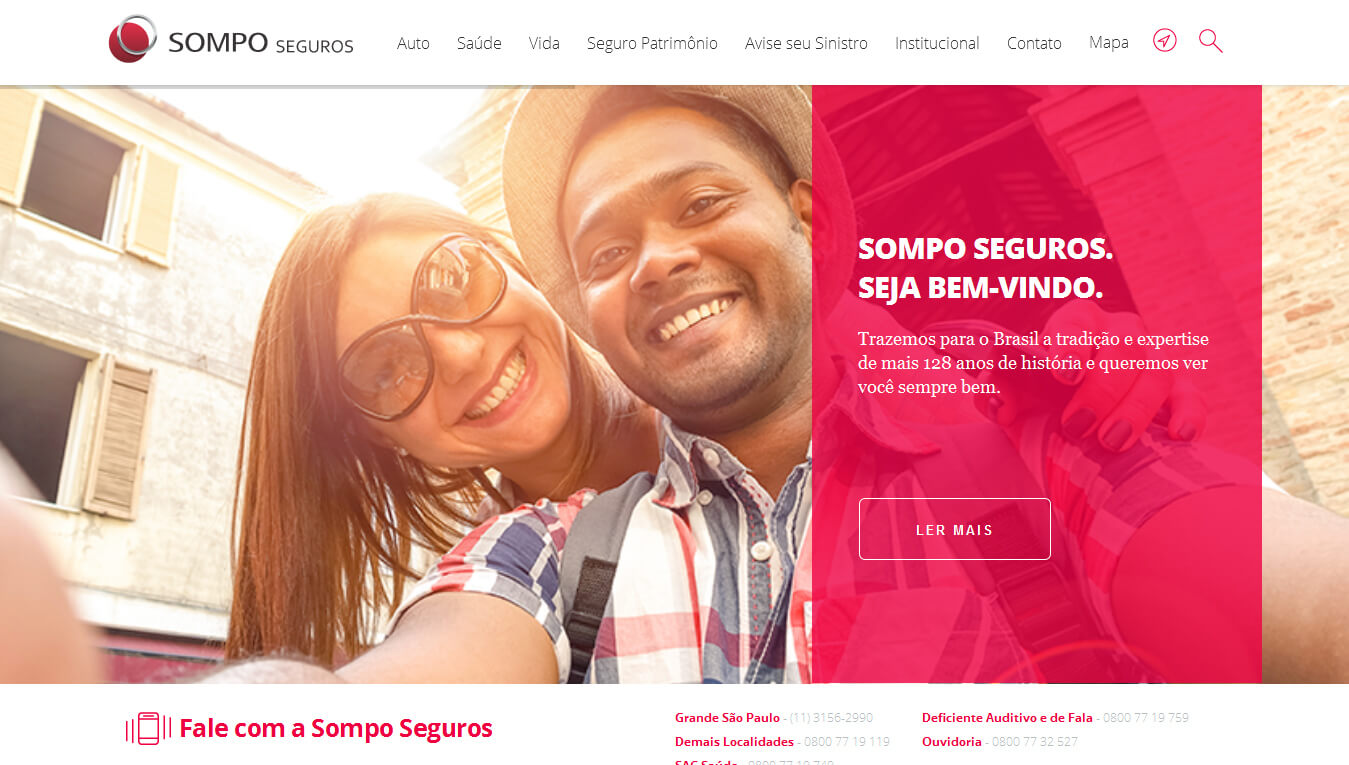Click the Sompo Seguros Seja Bem-Vindo headline
Viewport: 1349px width, 765px height.
coord(985,268)
